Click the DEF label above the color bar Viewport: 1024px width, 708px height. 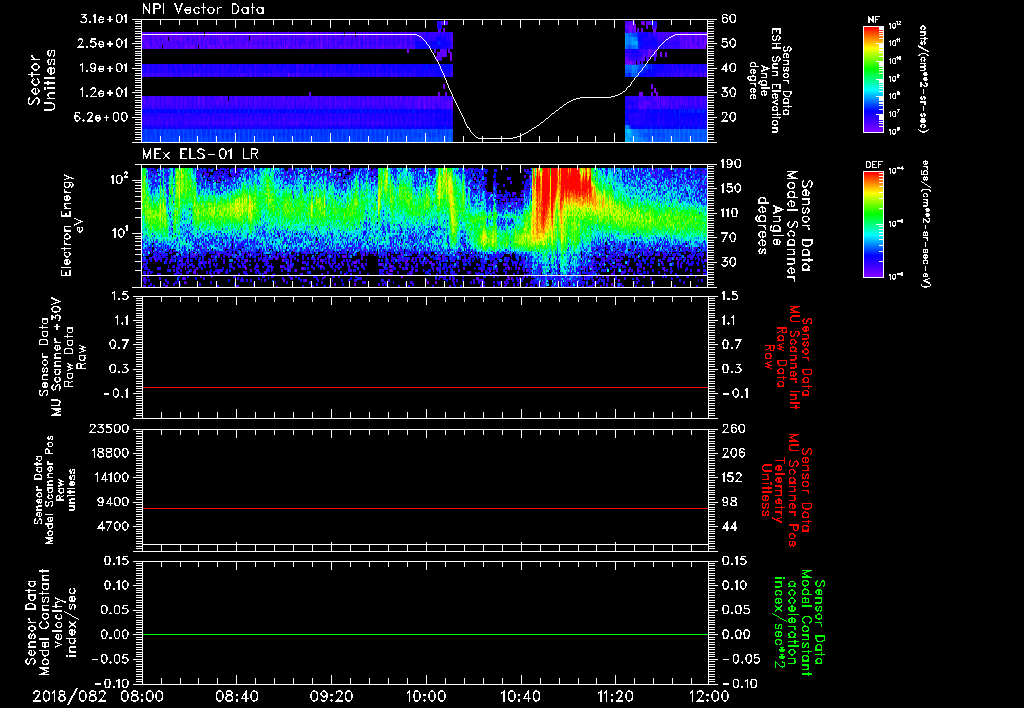click(874, 165)
